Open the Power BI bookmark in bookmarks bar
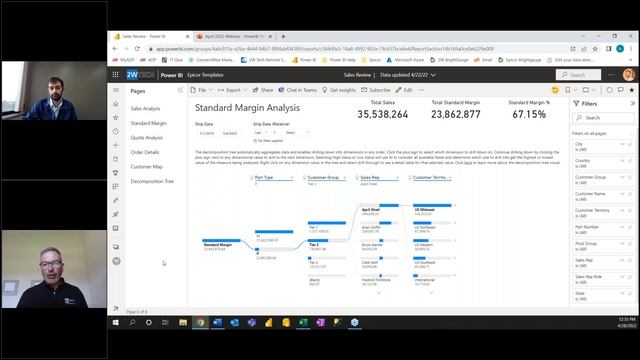Screen dimensions: 640x360 (x=304, y=60)
